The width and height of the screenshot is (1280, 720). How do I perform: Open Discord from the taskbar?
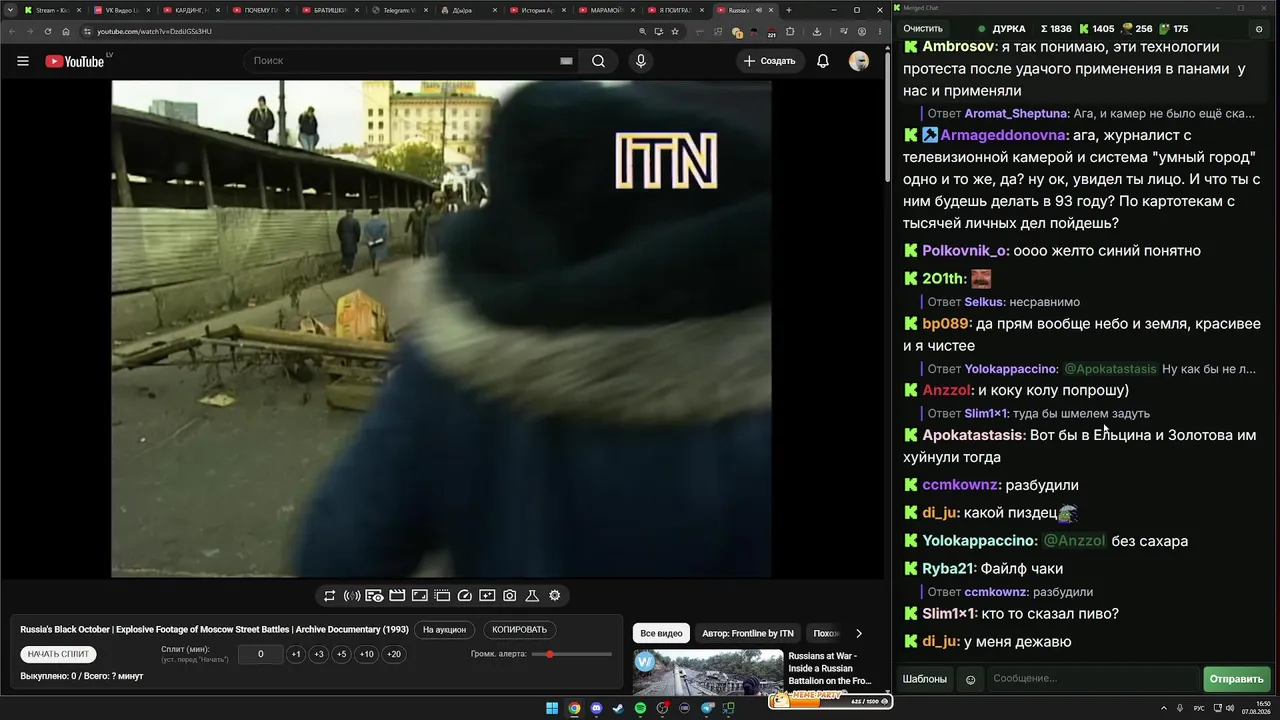click(597, 709)
